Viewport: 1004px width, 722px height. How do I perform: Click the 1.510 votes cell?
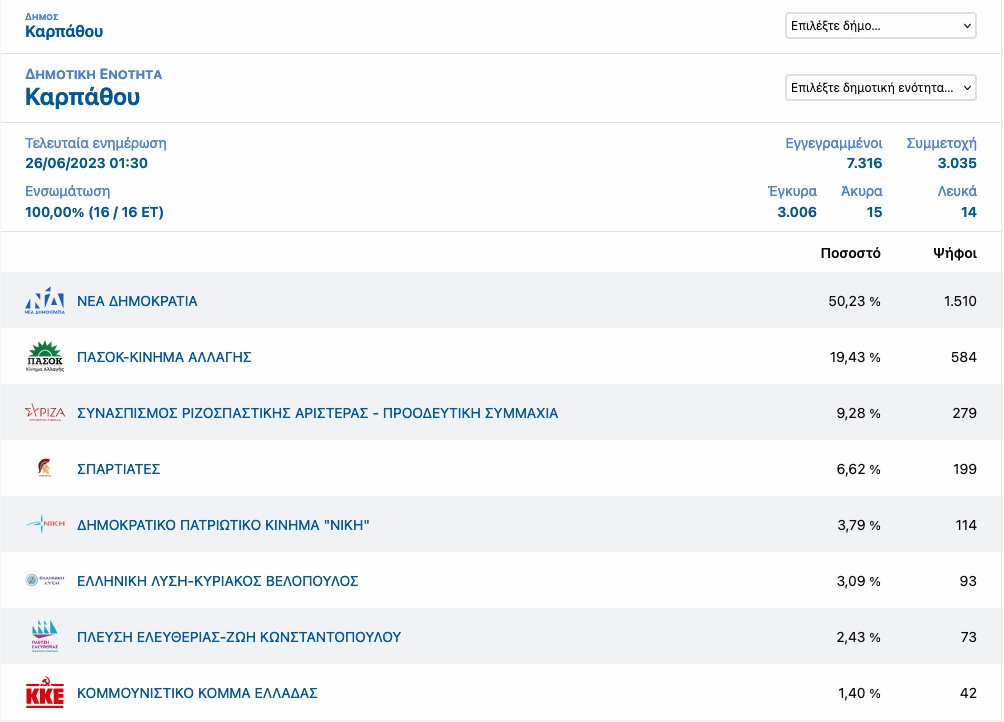point(960,301)
